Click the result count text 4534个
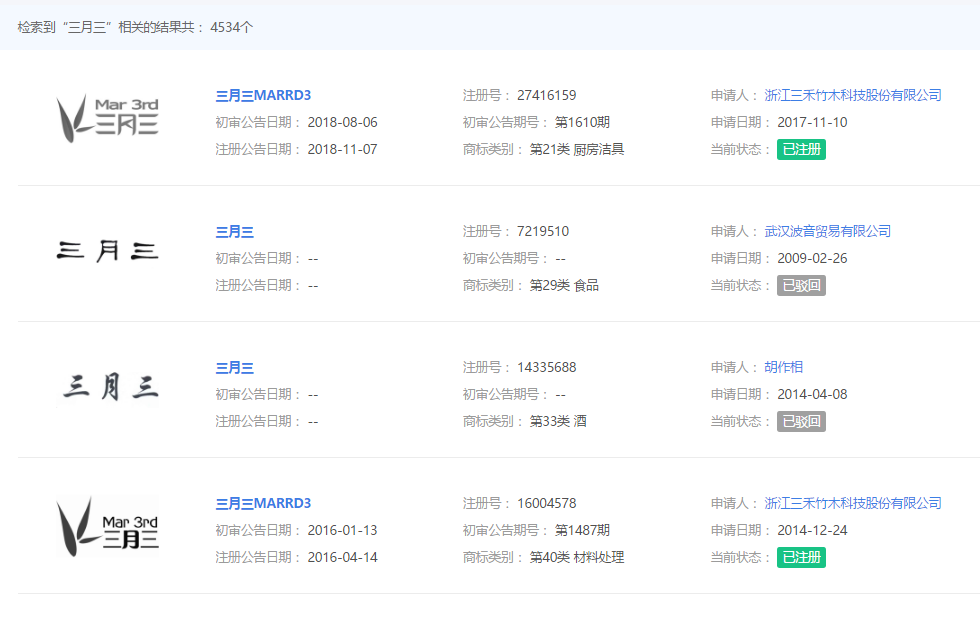The width and height of the screenshot is (980, 622). click(231, 28)
